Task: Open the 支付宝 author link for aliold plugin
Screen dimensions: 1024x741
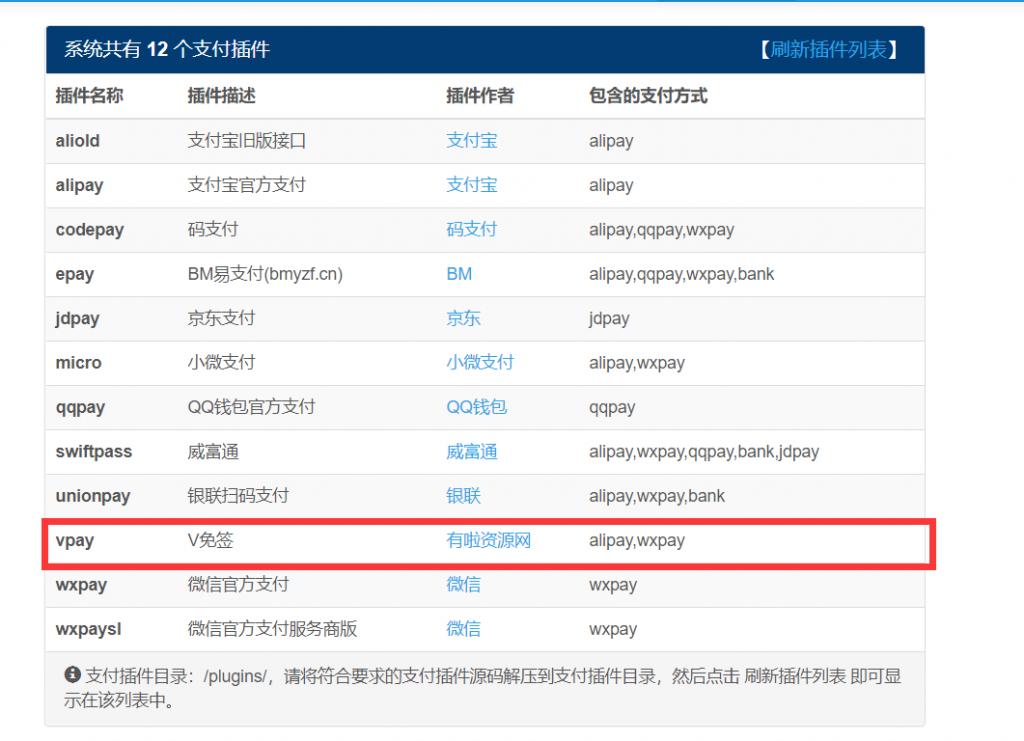Action: [x=471, y=141]
